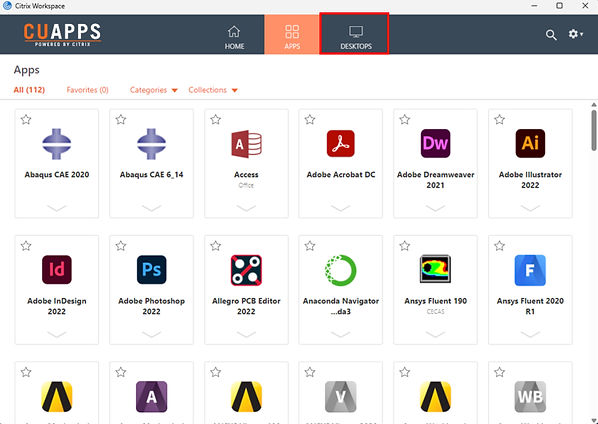
Task: Launch the Anaconda Navigator green ring icon
Action: 341,270
